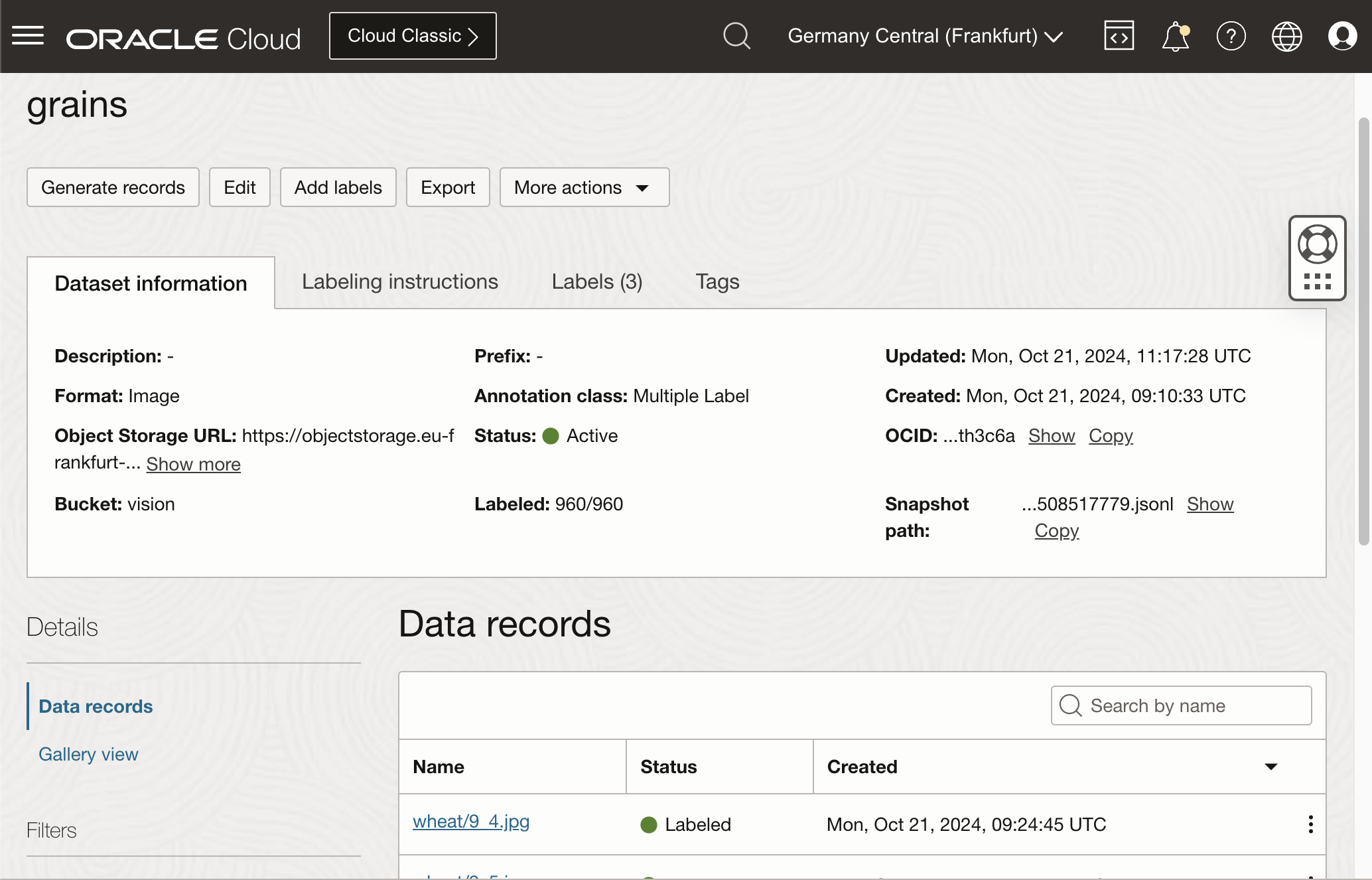Switch to the Labeling instructions tab

point(399,282)
